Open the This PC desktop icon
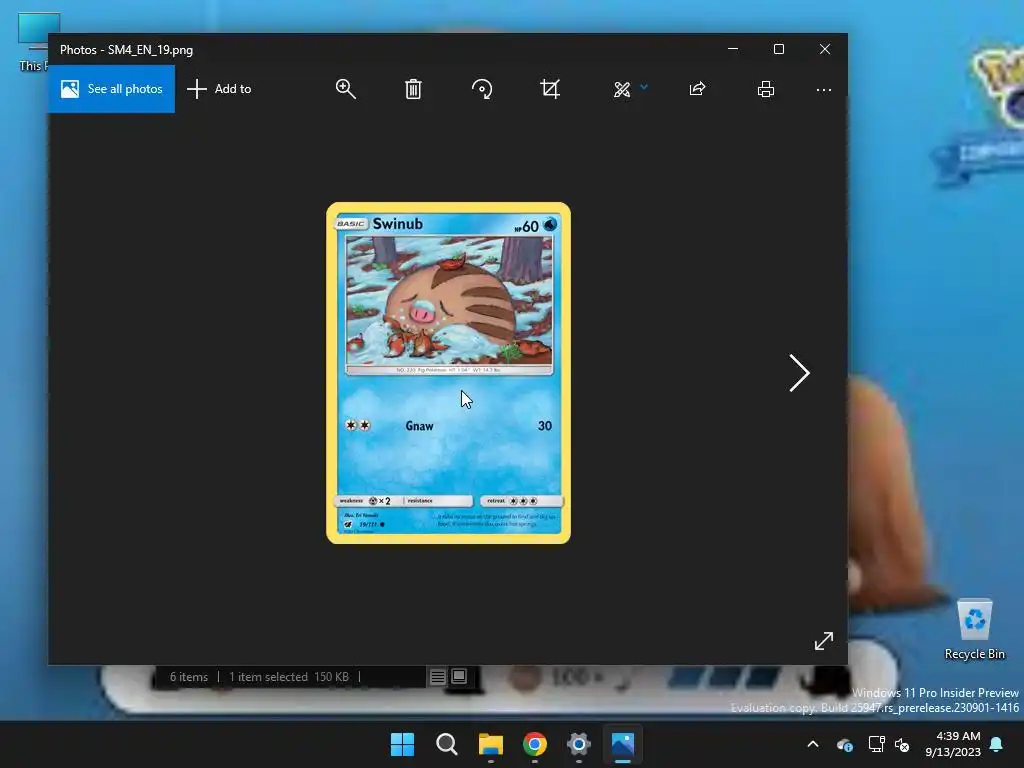Viewport: 1024px width, 768px height. click(x=33, y=41)
